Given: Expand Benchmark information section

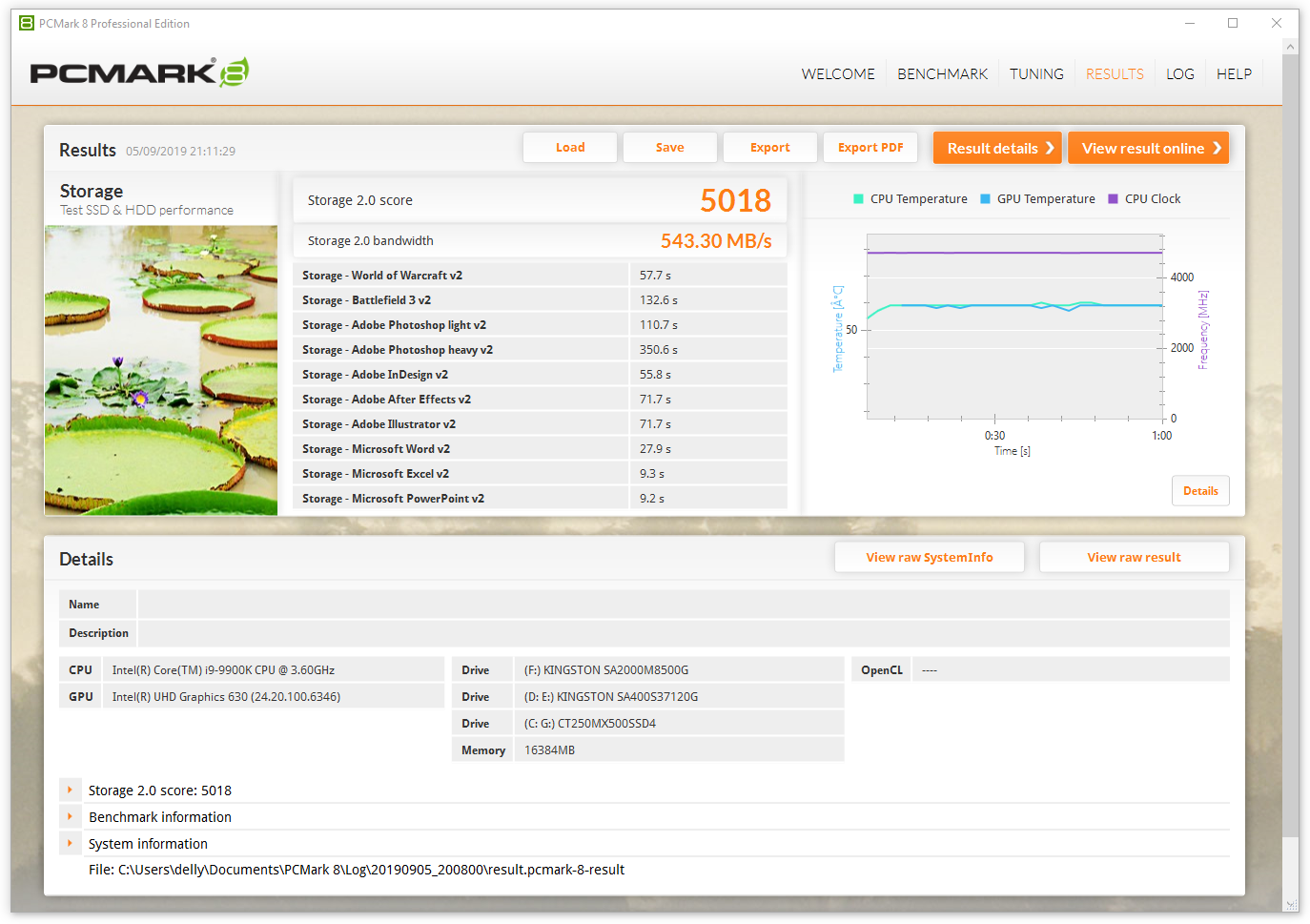Looking at the screenshot, I should click(70, 817).
